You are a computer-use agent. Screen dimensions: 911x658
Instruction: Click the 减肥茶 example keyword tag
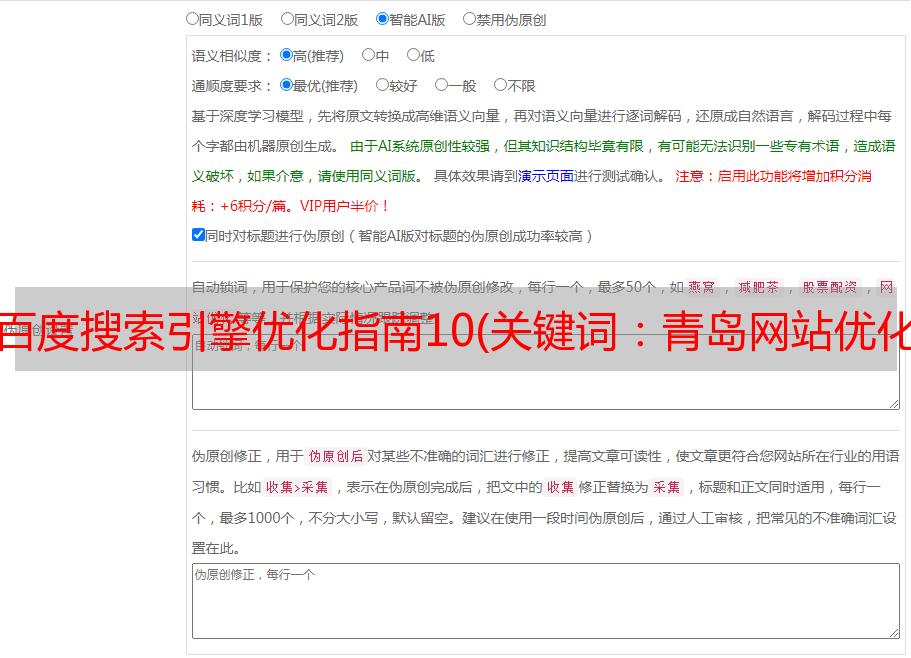(x=758, y=287)
